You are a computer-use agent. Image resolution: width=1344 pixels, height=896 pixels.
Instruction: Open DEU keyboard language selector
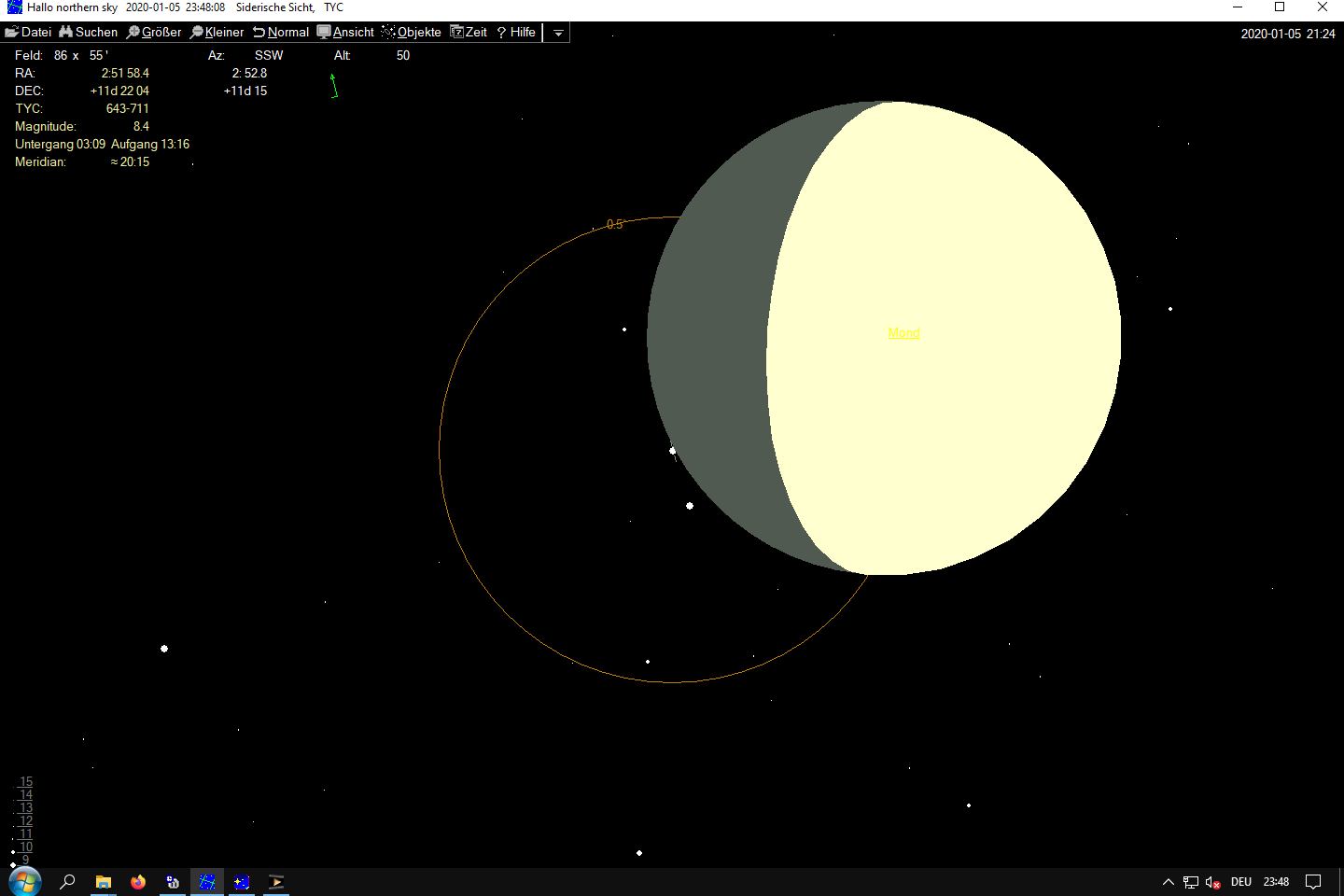(x=1240, y=882)
